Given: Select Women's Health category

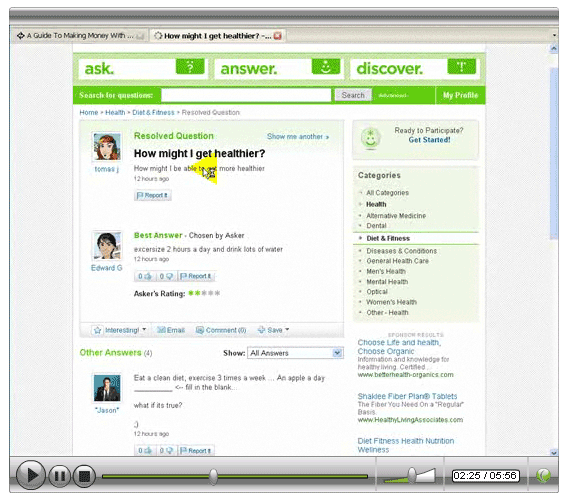Looking at the screenshot, I should [x=391, y=302].
